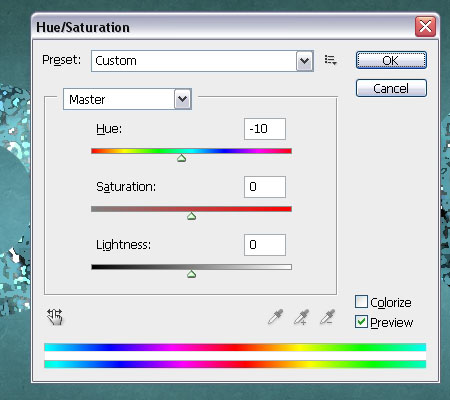Click the Saturation slider handle
Image resolution: width=450 pixels, height=400 pixels.
pos(191,216)
